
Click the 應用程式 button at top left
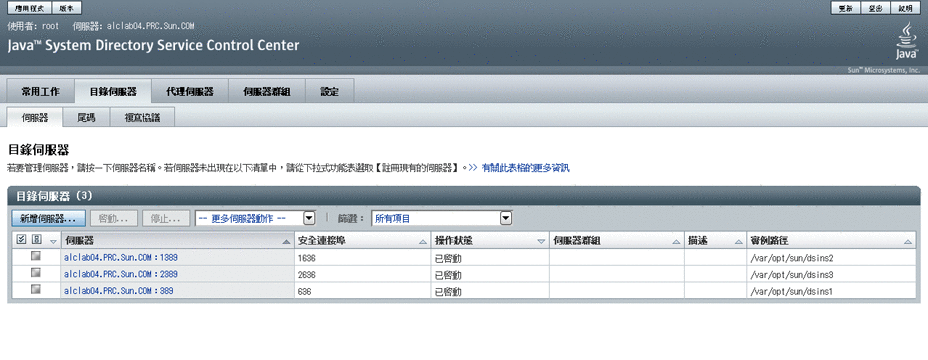(x=29, y=8)
